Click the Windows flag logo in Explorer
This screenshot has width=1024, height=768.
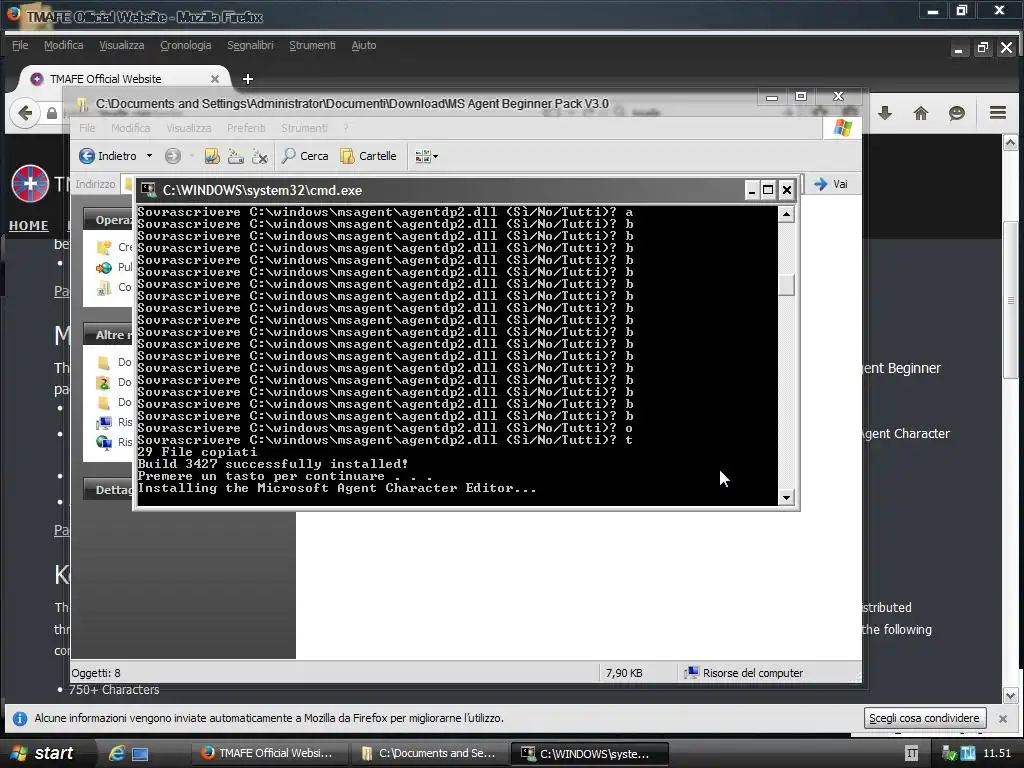pyautogui.click(x=842, y=127)
